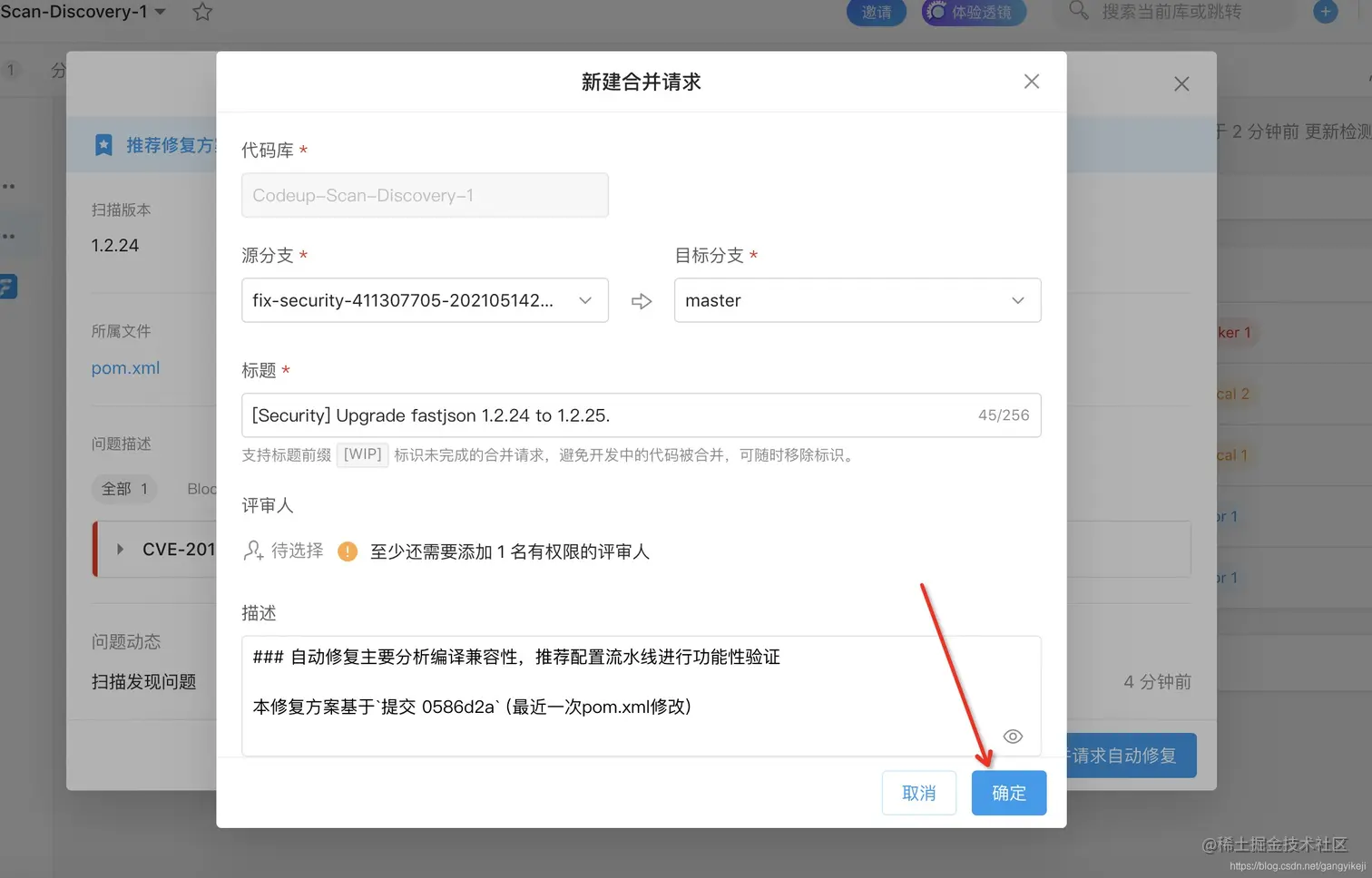Click 待选择 to add a reviewer
This screenshot has height=878, width=1372.
point(297,551)
